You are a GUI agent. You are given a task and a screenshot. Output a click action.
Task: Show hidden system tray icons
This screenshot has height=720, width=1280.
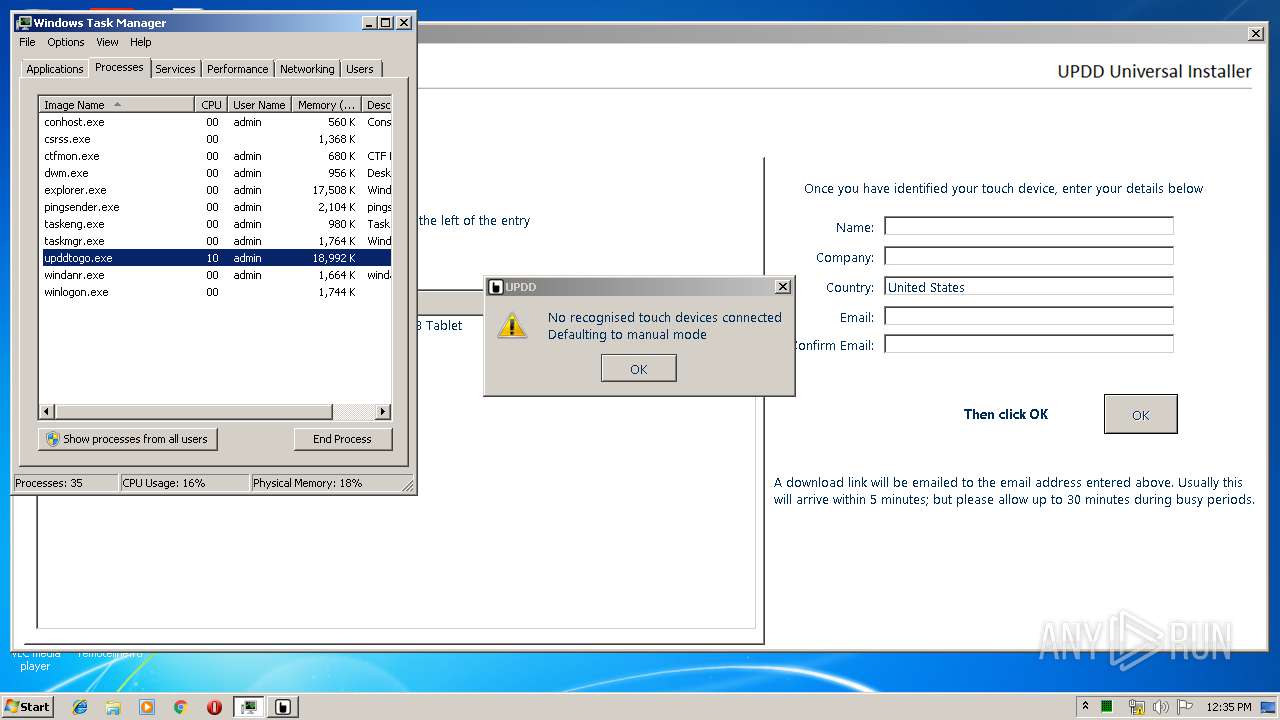point(1085,706)
